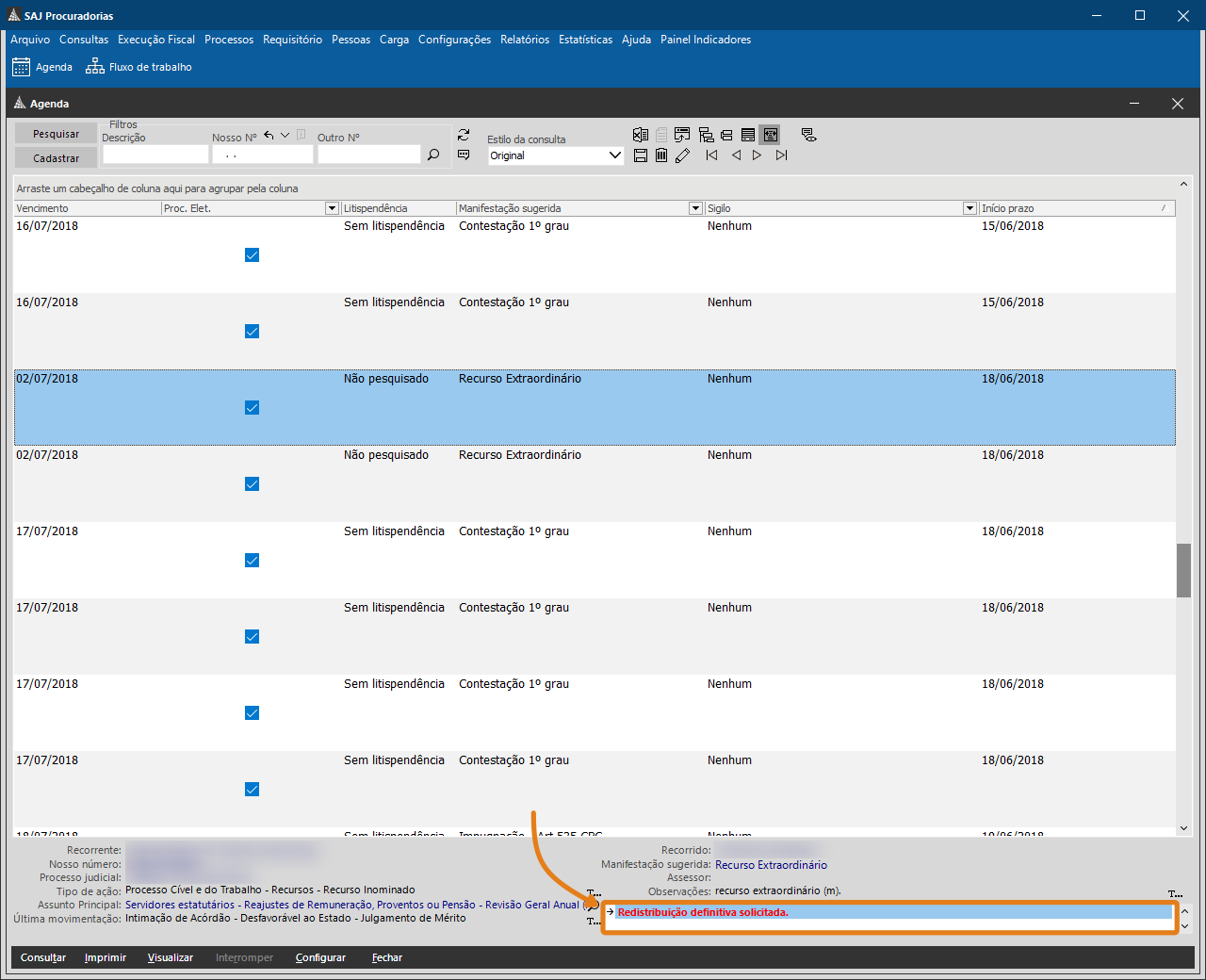The width and height of the screenshot is (1206, 980).
Task: Go to previous record arrow
Action: tap(736, 155)
